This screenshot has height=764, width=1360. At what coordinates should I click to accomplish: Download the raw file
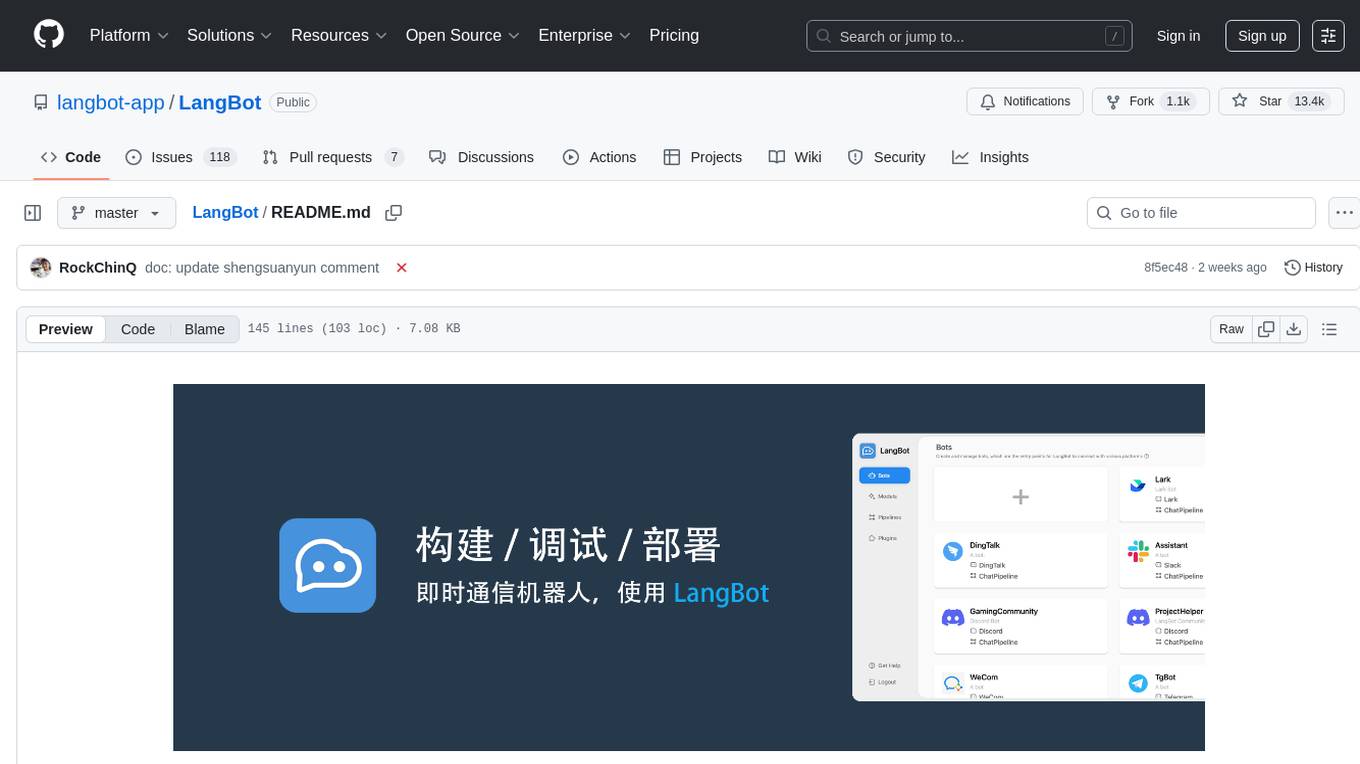coord(1294,329)
